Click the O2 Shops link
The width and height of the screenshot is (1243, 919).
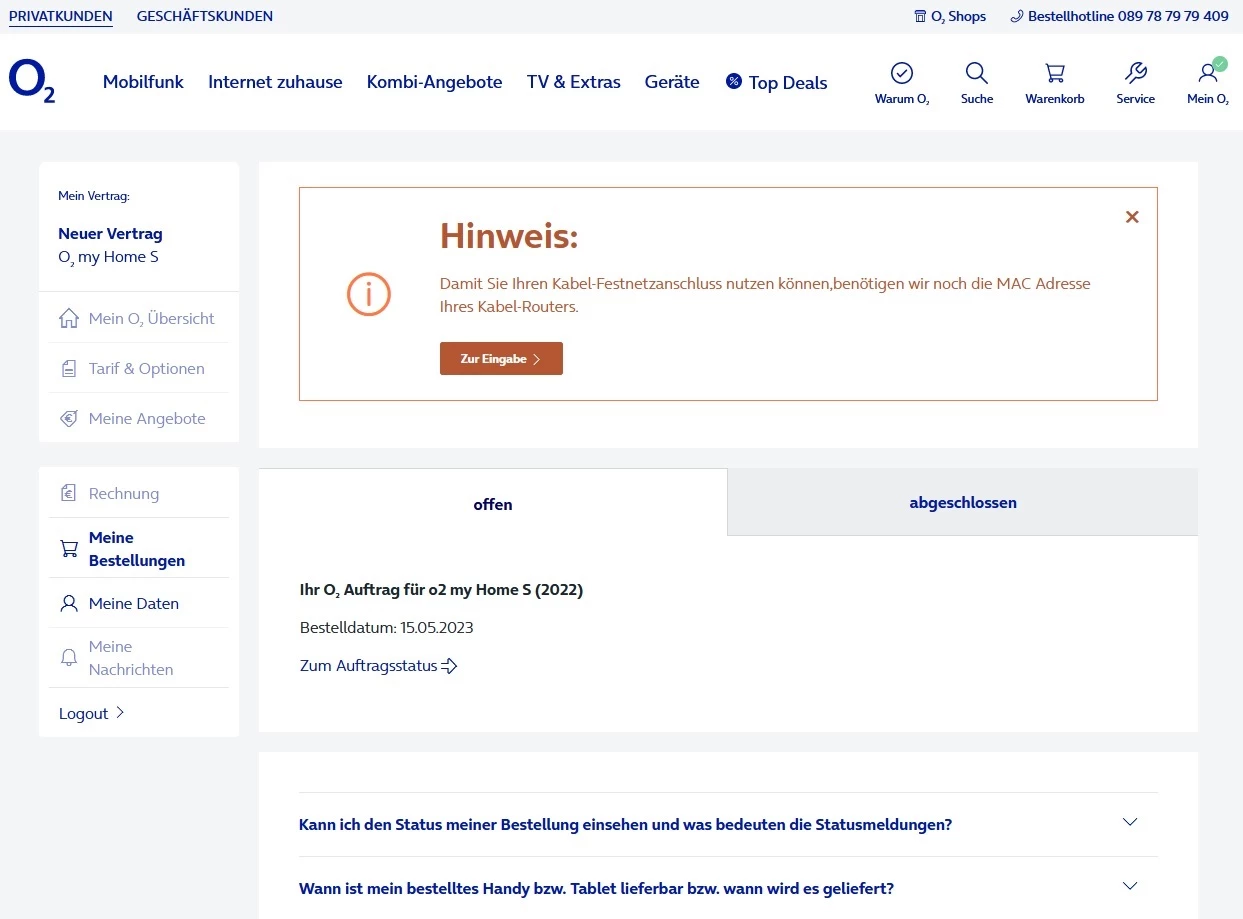950,16
